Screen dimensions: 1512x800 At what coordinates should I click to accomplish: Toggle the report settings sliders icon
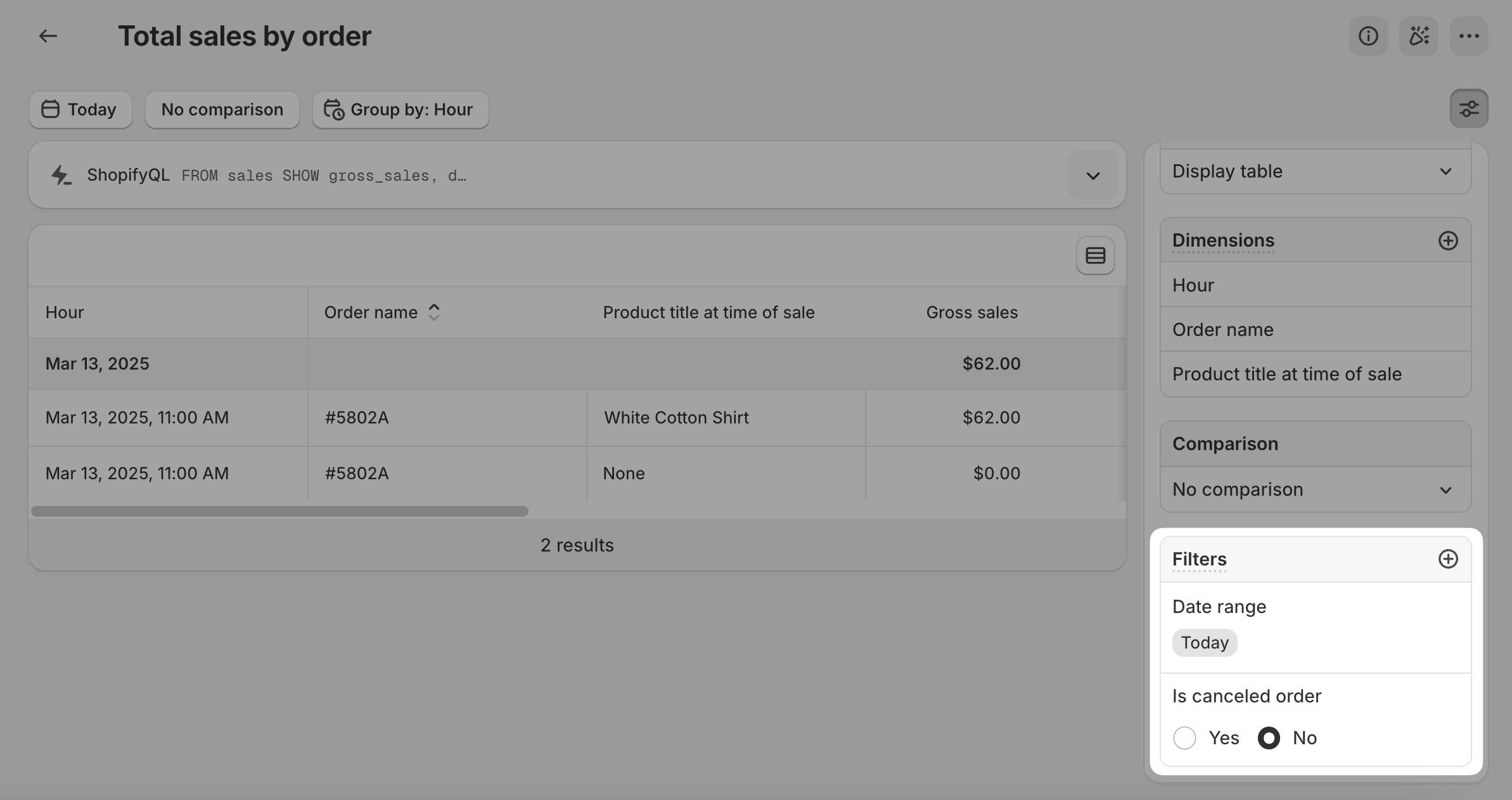coord(1469,109)
